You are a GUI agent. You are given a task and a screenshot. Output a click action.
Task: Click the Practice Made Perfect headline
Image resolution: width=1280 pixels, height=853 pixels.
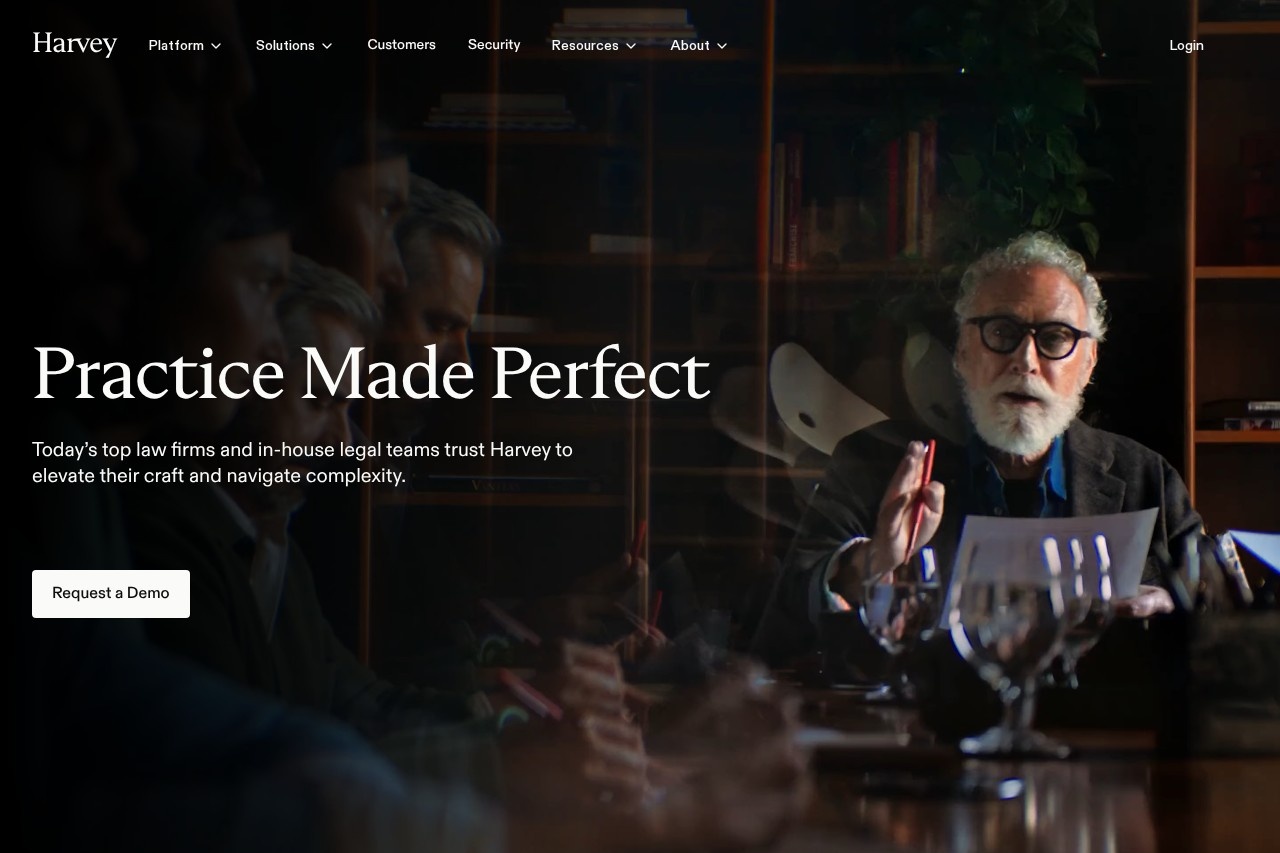coord(371,374)
